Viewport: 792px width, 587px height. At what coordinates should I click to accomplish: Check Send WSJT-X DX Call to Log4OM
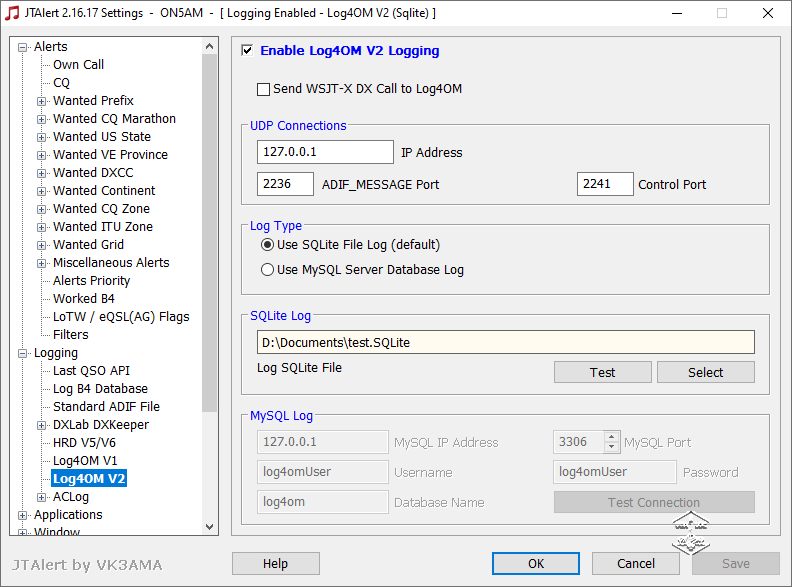click(263, 89)
